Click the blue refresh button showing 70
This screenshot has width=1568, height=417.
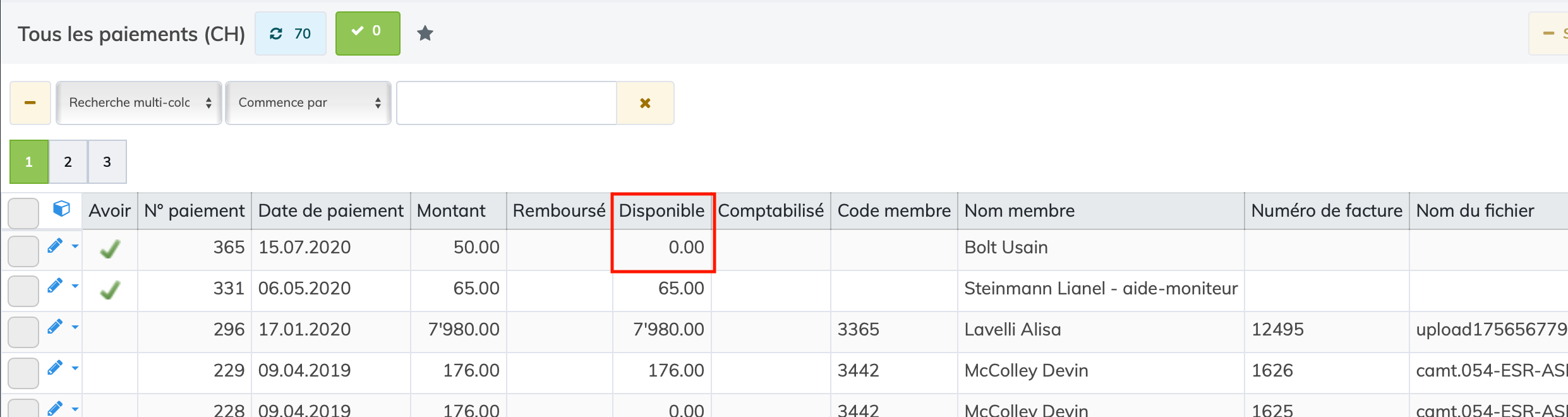[x=291, y=33]
